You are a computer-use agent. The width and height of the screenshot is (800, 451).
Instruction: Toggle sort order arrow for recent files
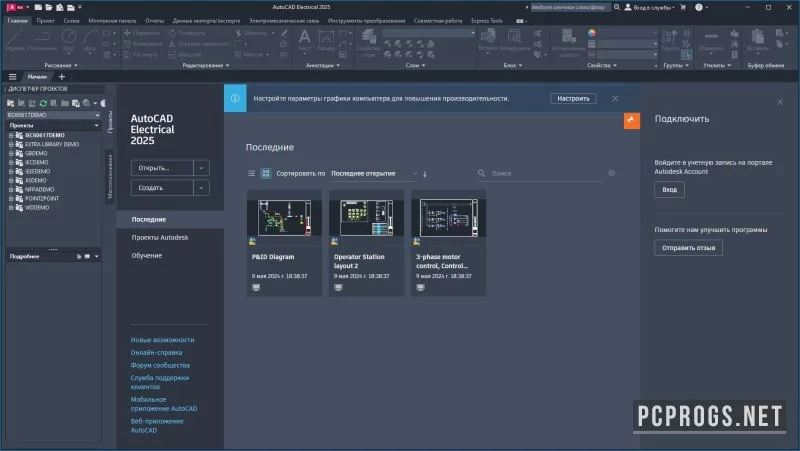[x=424, y=174]
